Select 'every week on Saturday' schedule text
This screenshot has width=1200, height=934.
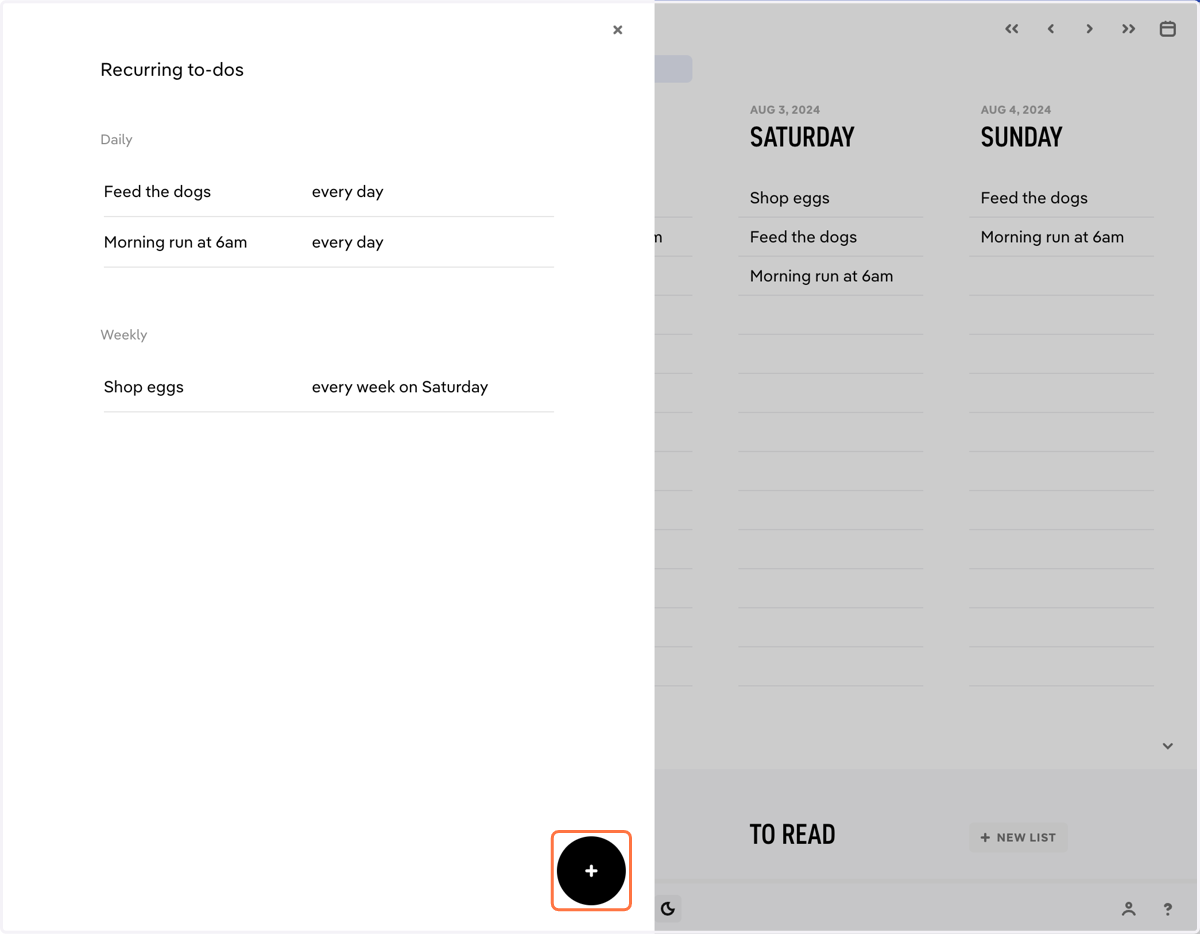[400, 387]
